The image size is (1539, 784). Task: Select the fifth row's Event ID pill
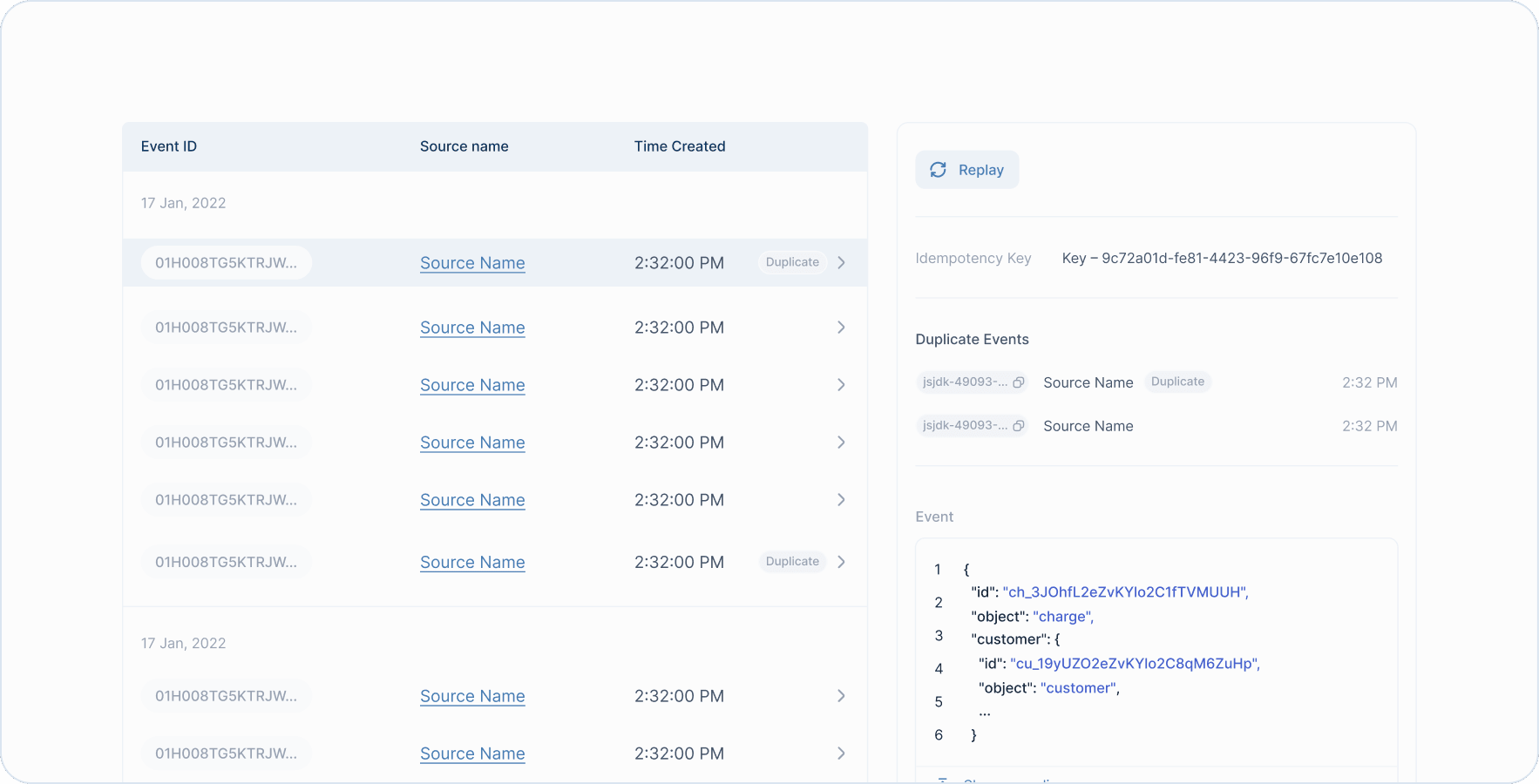(x=226, y=500)
